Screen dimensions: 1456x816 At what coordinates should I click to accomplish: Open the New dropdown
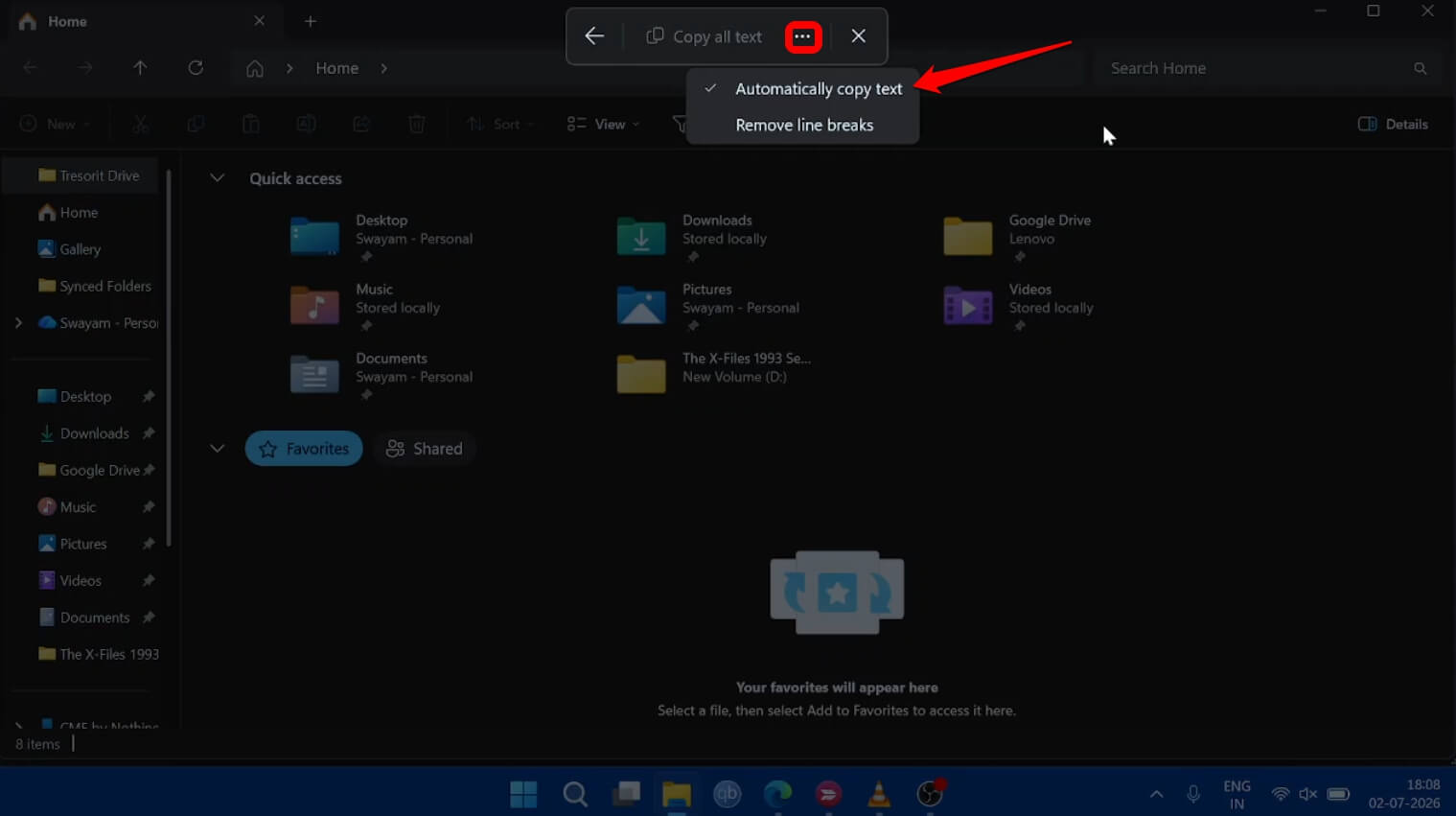coord(56,124)
